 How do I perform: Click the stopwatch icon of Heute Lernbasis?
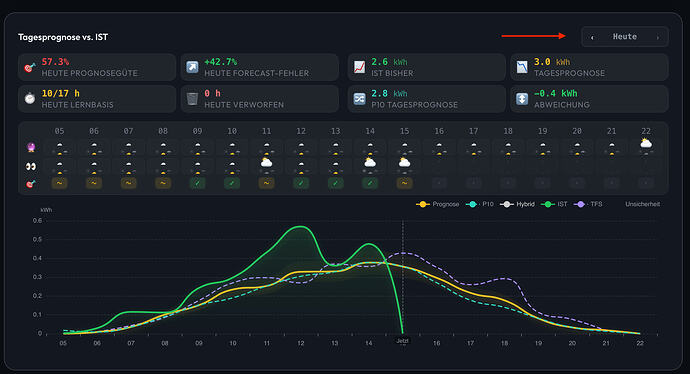point(30,99)
